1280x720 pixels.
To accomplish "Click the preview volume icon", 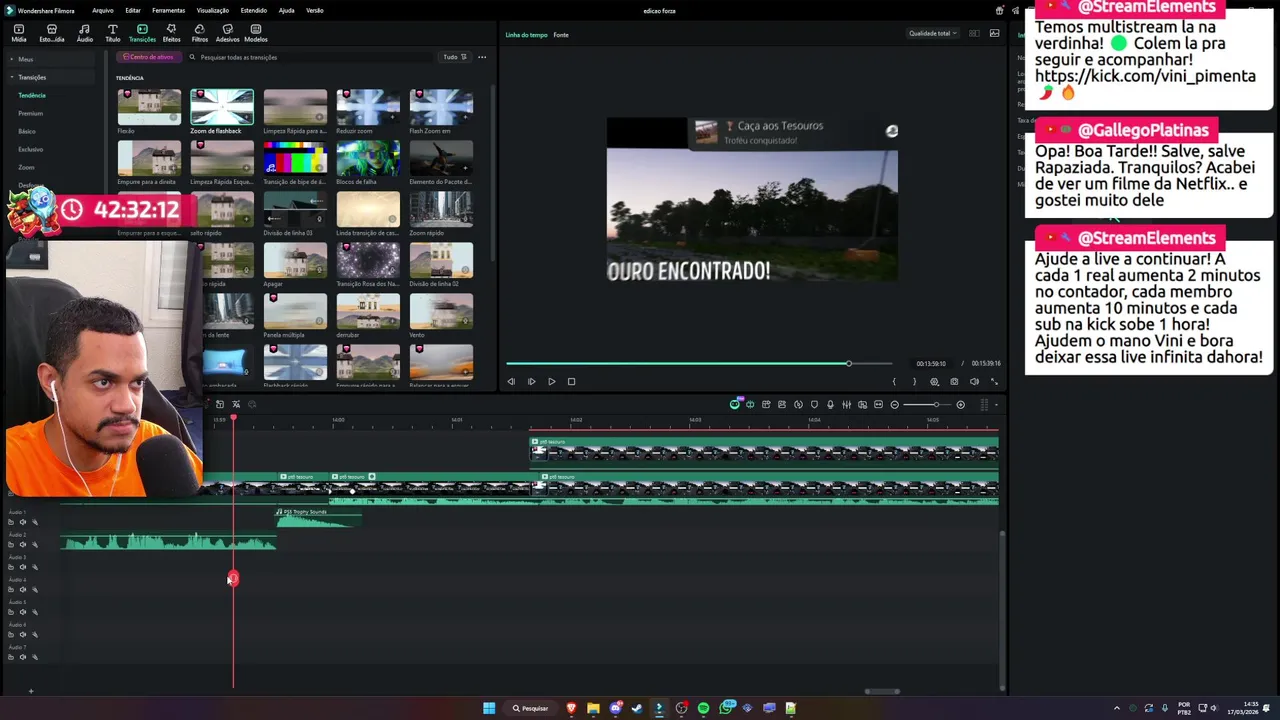I will tap(974, 381).
